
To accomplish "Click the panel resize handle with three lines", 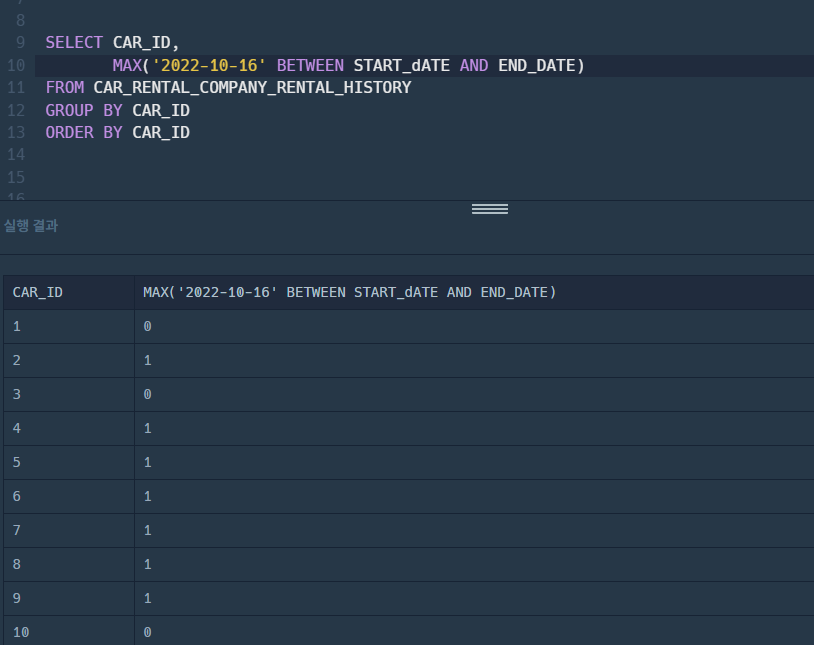I will pyautogui.click(x=490, y=209).
